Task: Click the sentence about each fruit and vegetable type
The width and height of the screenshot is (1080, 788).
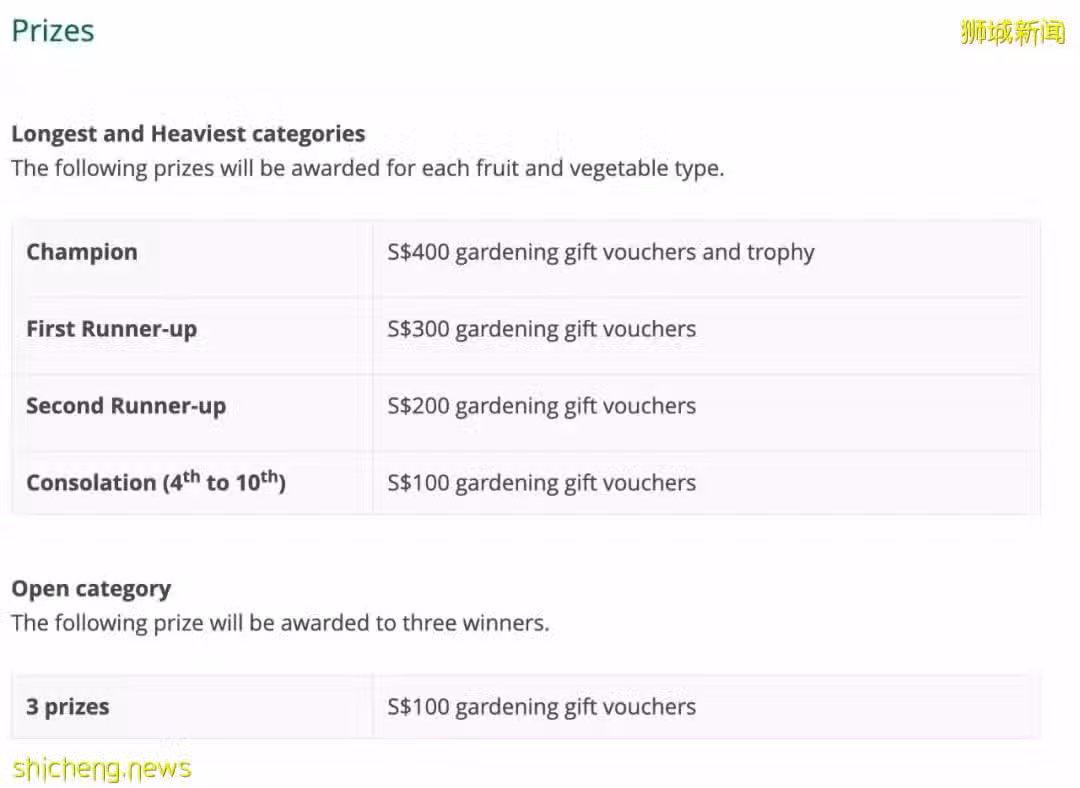Action: (x=368, y=169)
